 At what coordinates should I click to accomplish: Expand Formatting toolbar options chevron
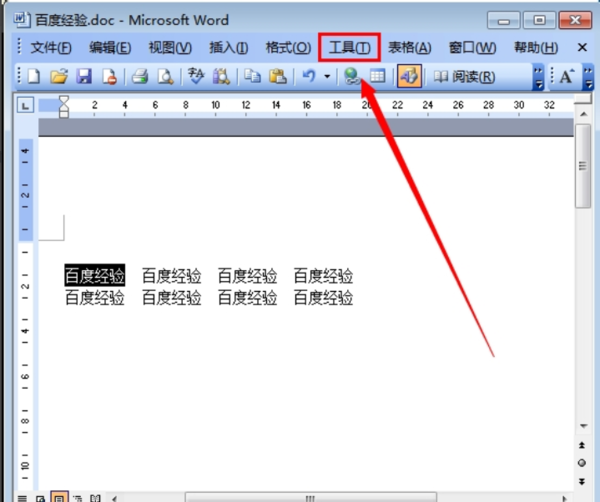(588, 78)
